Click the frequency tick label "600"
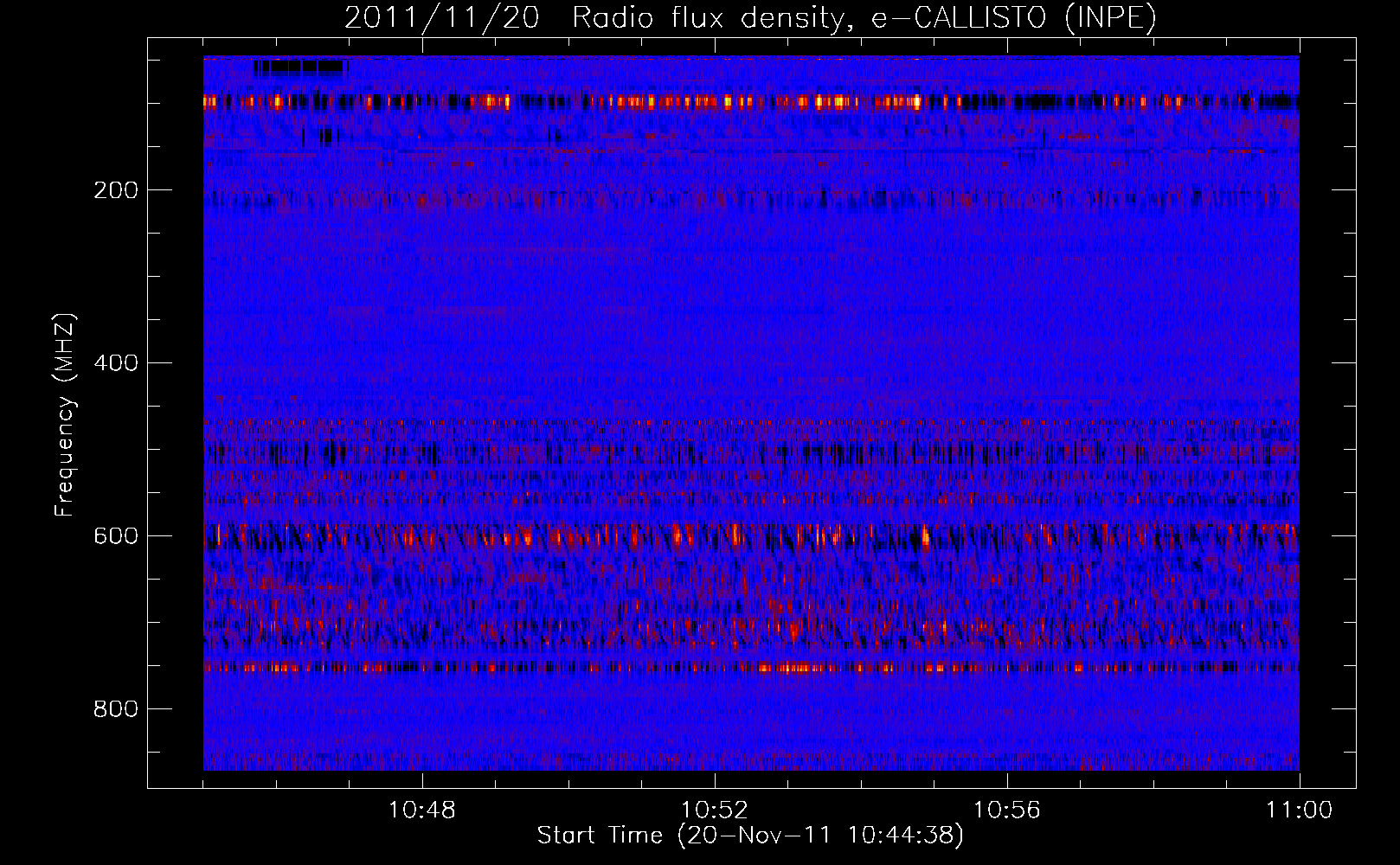The width and height of the screenshot is (1400, 865). 116,536
